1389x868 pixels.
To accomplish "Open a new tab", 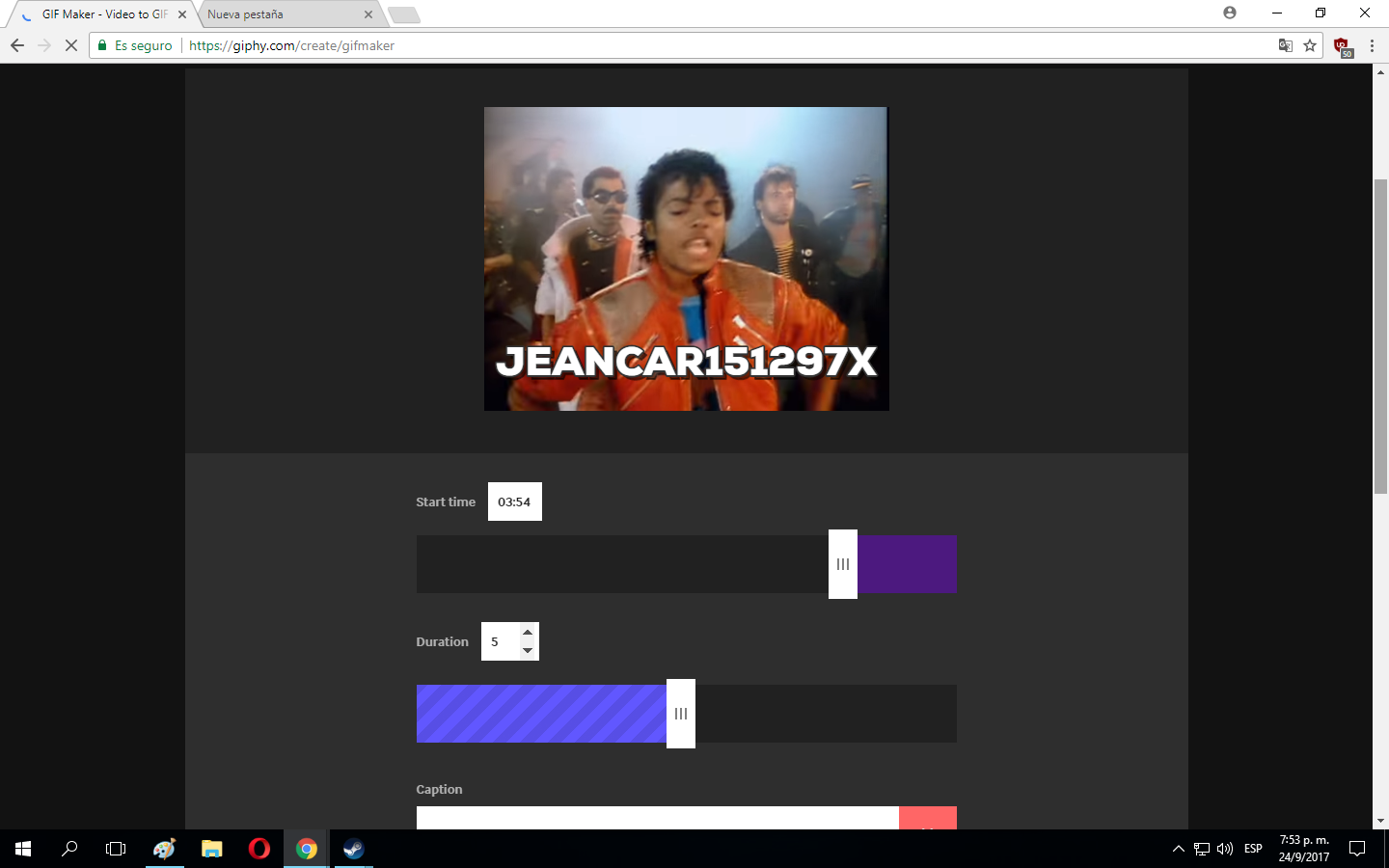I will [404, 14].
